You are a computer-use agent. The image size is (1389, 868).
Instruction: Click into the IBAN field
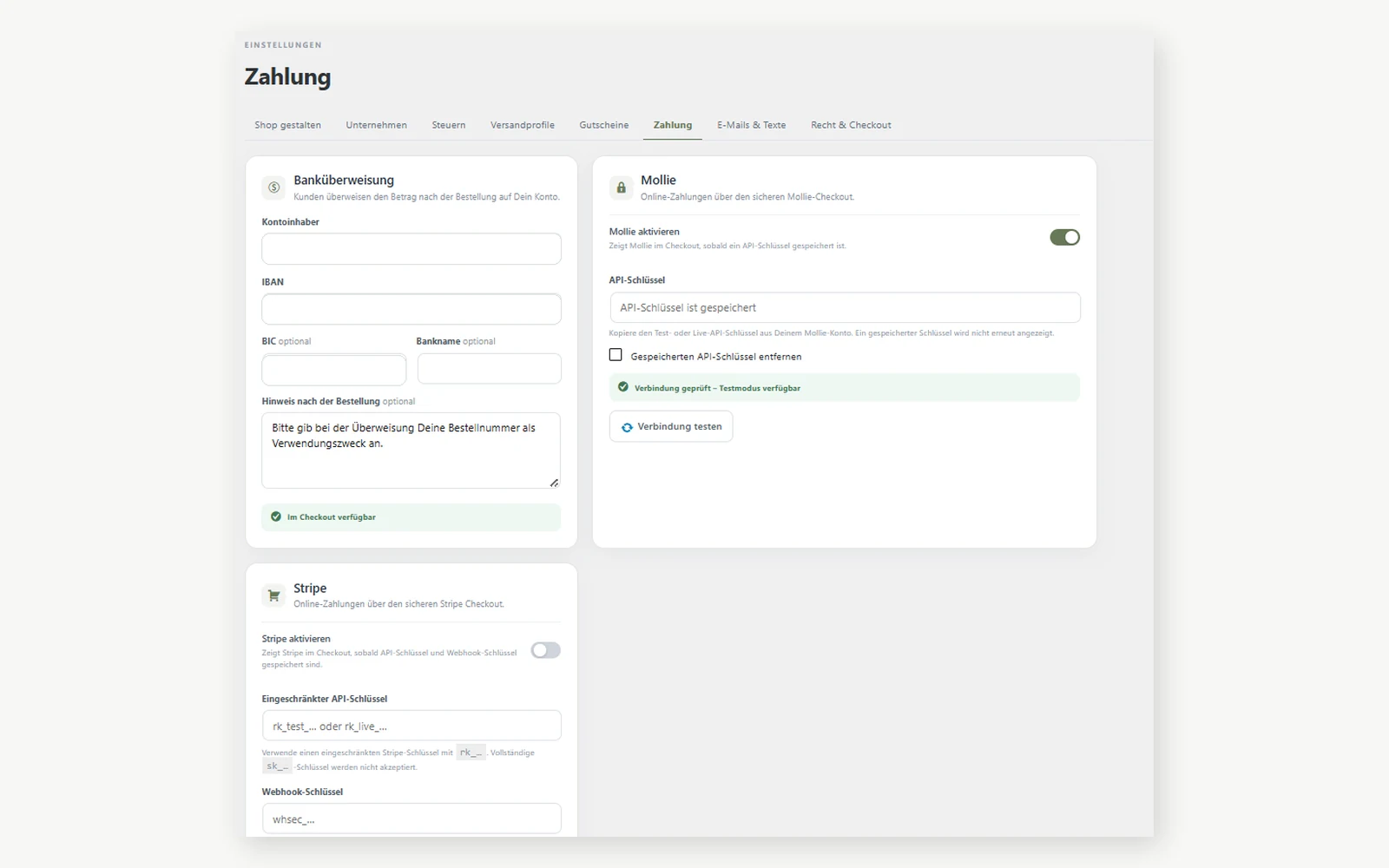point(411,309)
